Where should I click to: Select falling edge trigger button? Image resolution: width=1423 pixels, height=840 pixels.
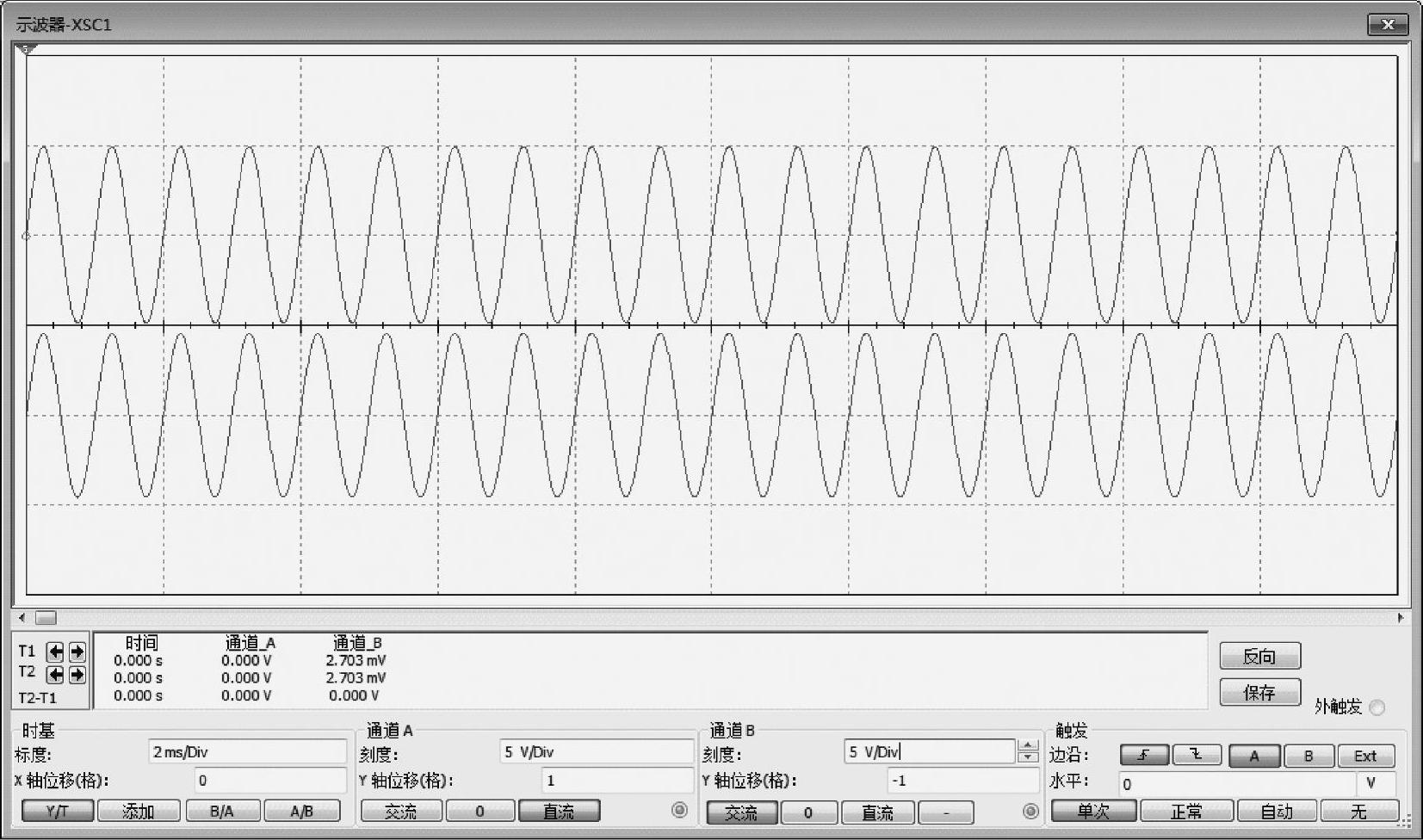pyautogui.click(x=1197, y=755)
